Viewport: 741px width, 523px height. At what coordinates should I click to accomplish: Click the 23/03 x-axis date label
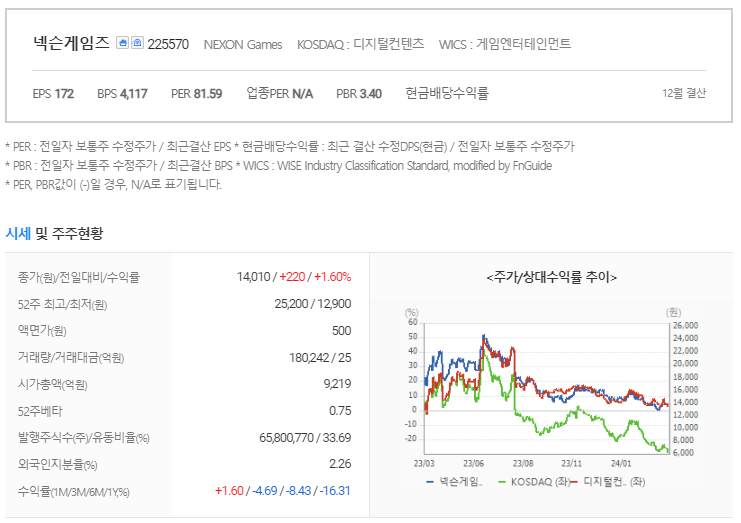tap(424, 463)
